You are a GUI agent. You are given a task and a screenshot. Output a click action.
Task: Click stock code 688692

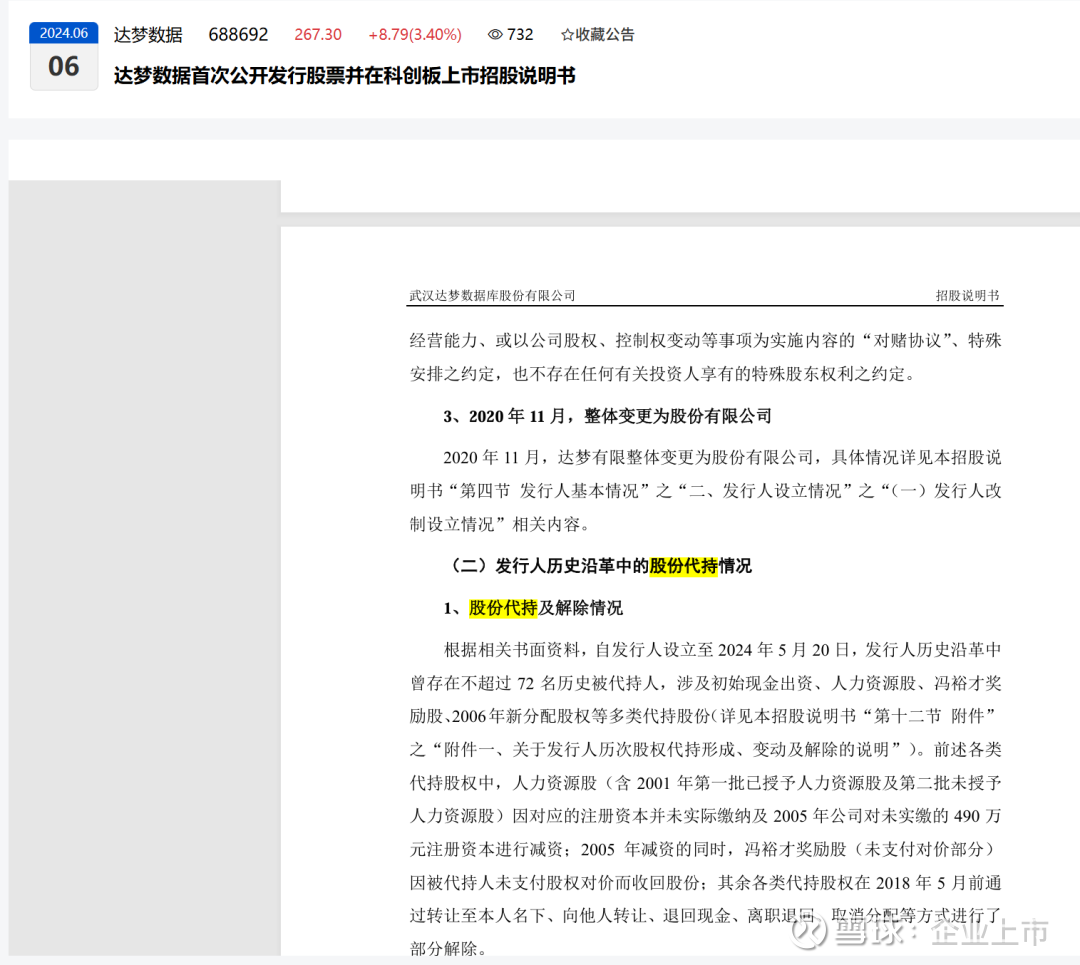[x=238, y=34]
